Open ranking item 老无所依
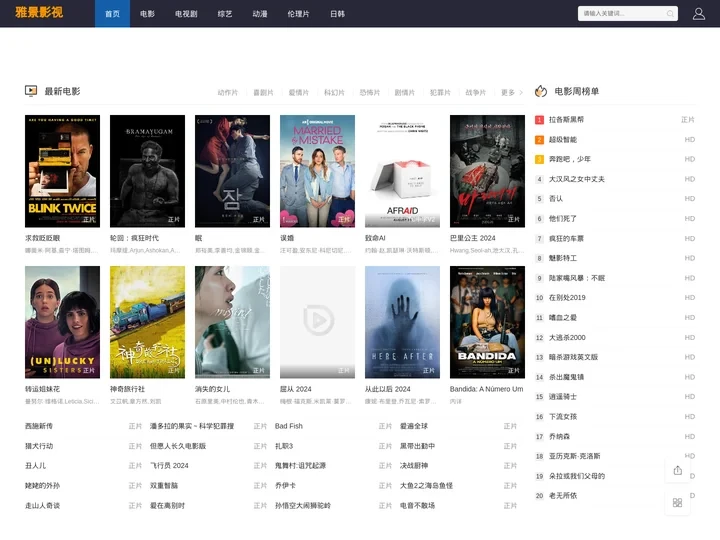 563,495
